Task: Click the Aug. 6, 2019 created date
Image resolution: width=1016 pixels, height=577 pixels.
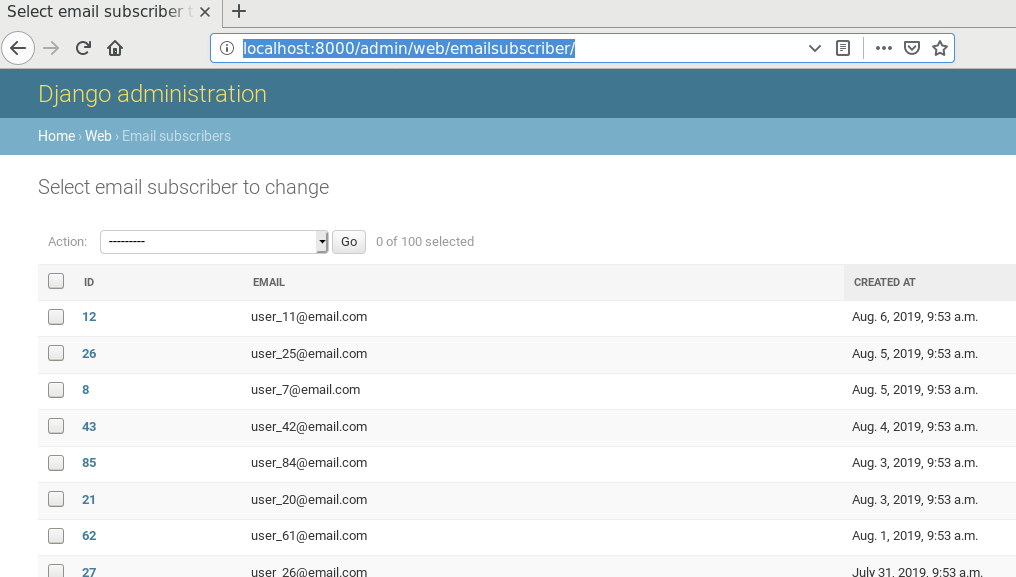Action: pos(915,317)
